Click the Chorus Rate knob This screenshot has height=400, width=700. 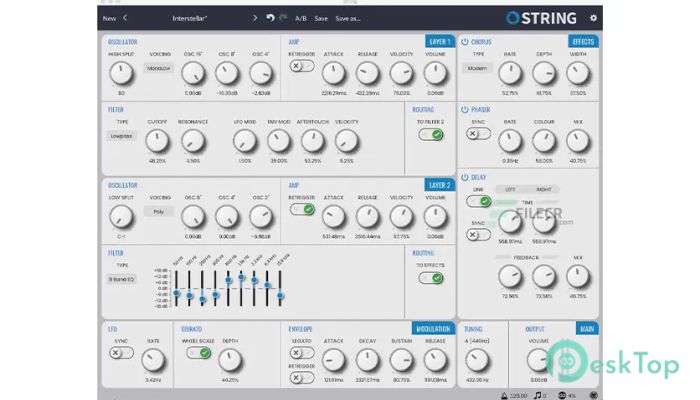[x=510, y=73]
